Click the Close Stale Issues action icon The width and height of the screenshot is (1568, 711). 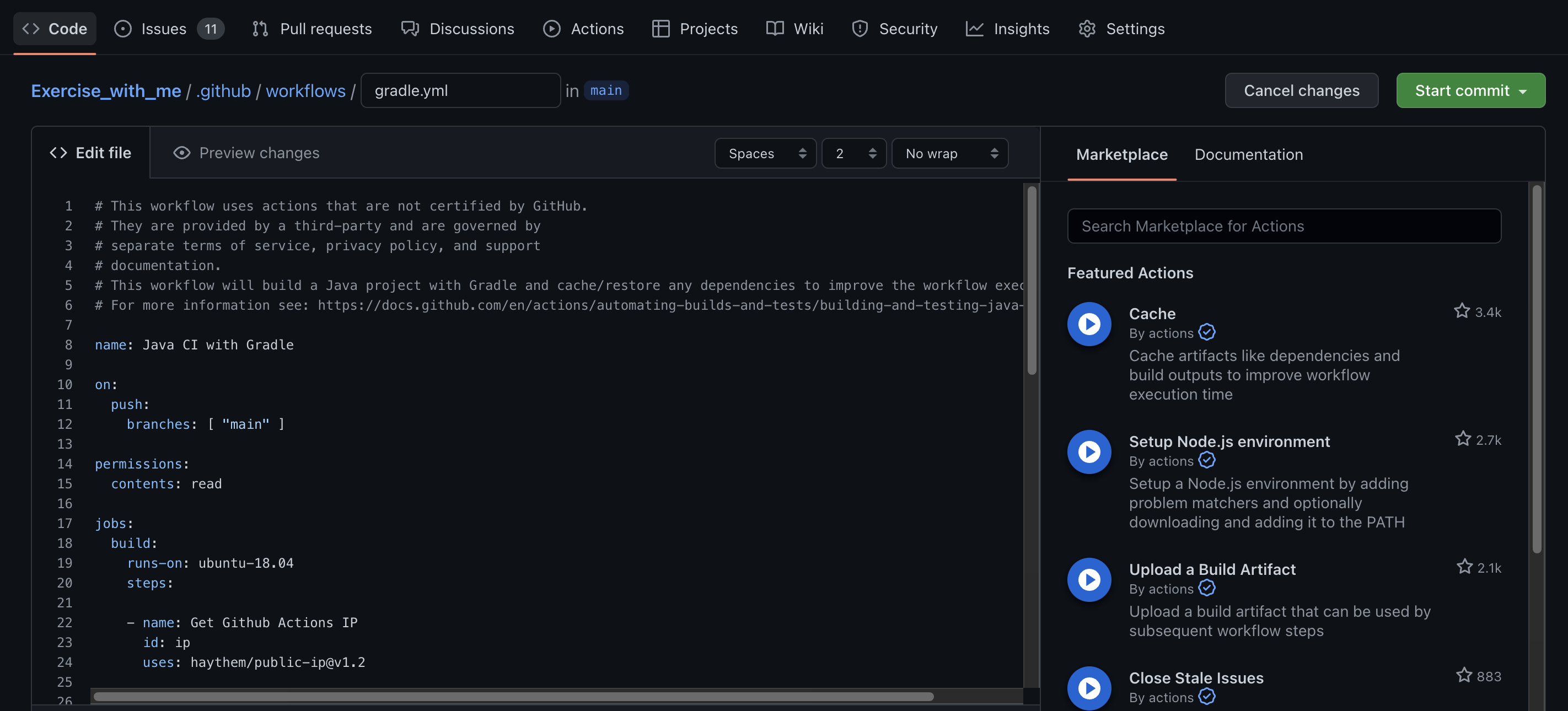point(1089,688)
